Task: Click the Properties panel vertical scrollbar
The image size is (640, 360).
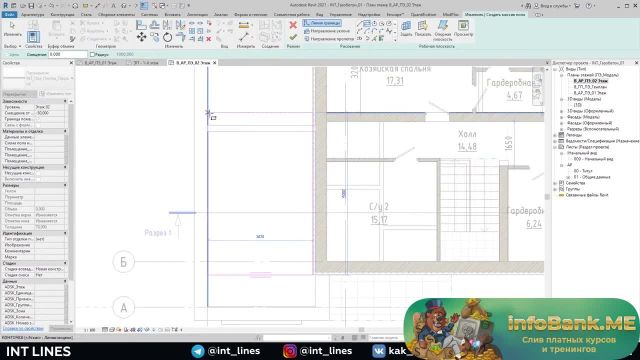Action: (x=71, y=192)
